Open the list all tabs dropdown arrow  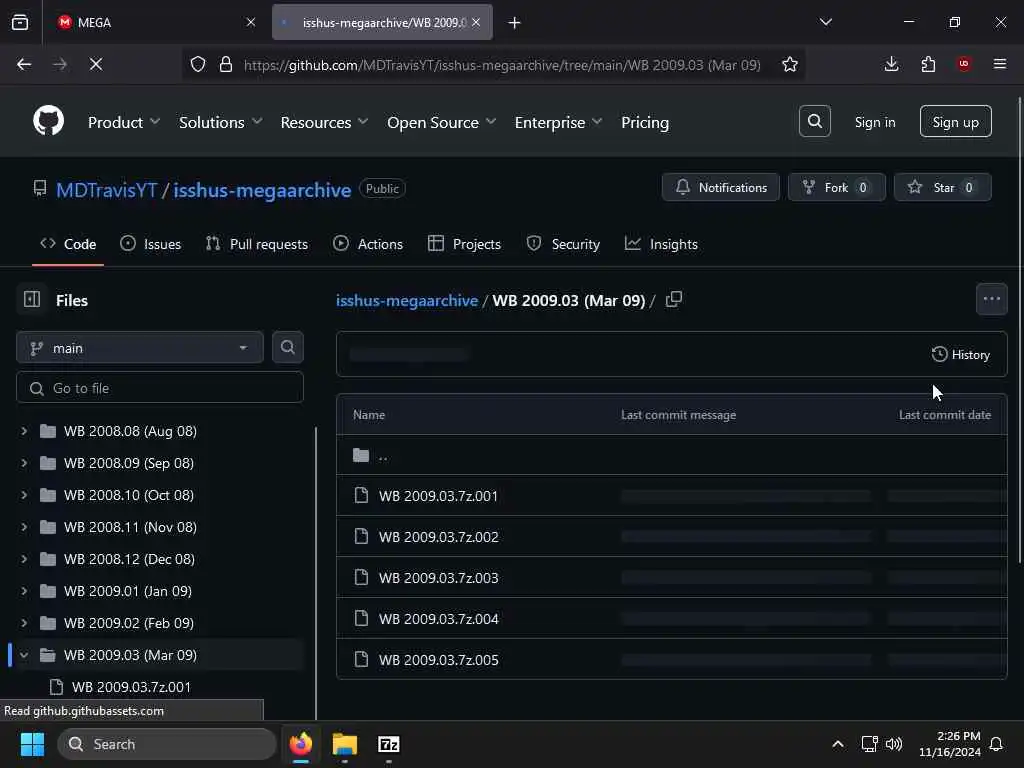point(825,22)
